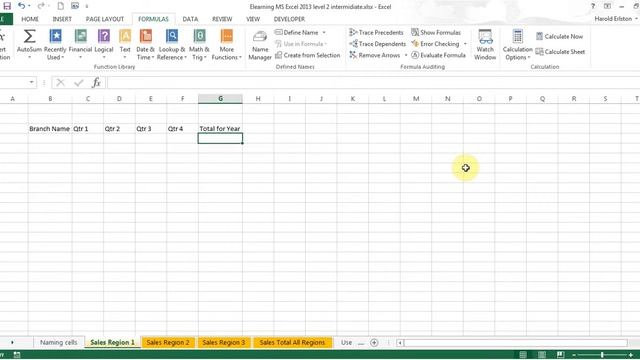The width and height of the screenshot is (640, 360).
Task: Open the Name Manager
Action: click(x=260, y=45)
